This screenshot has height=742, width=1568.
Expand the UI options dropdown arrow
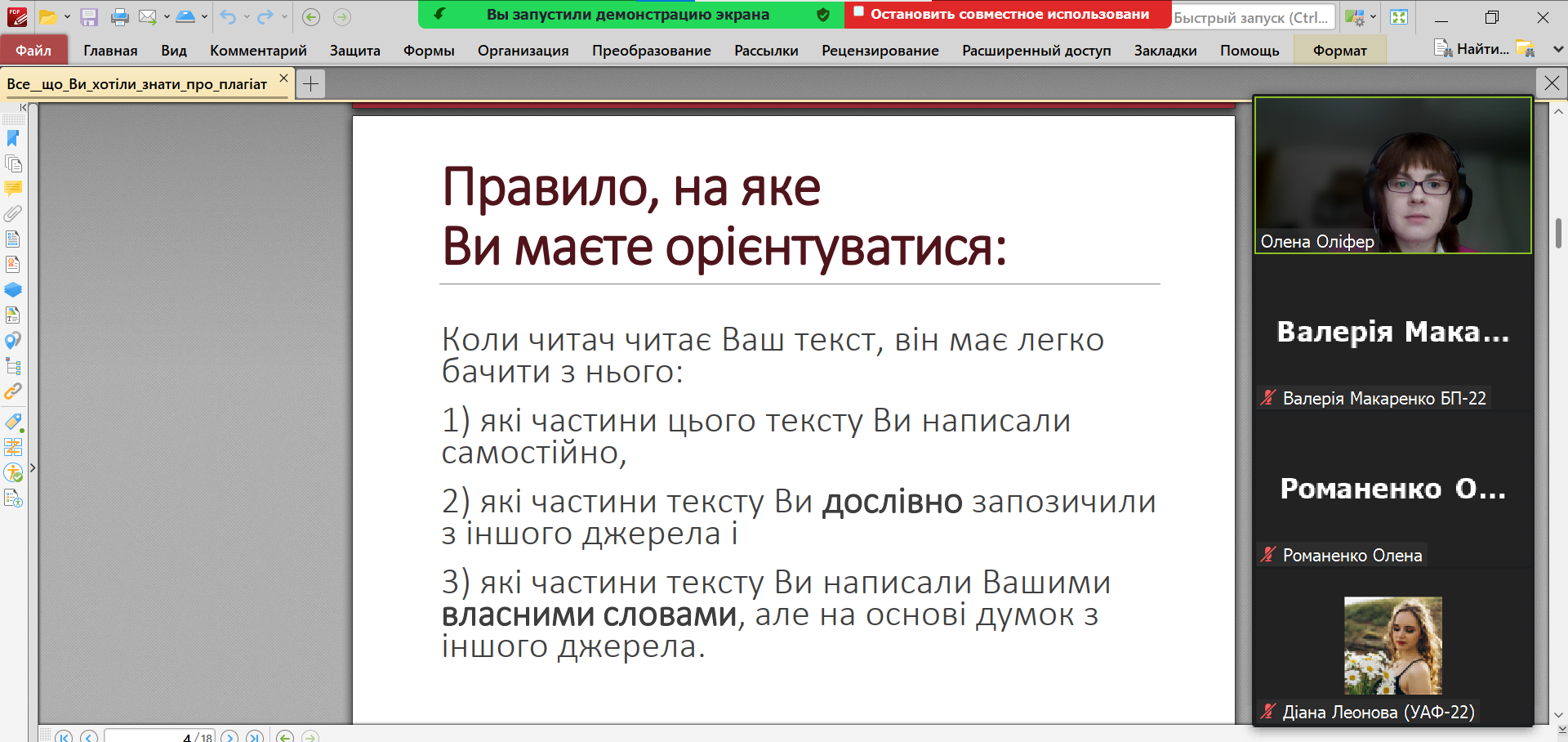click(x=1373, y=17)
